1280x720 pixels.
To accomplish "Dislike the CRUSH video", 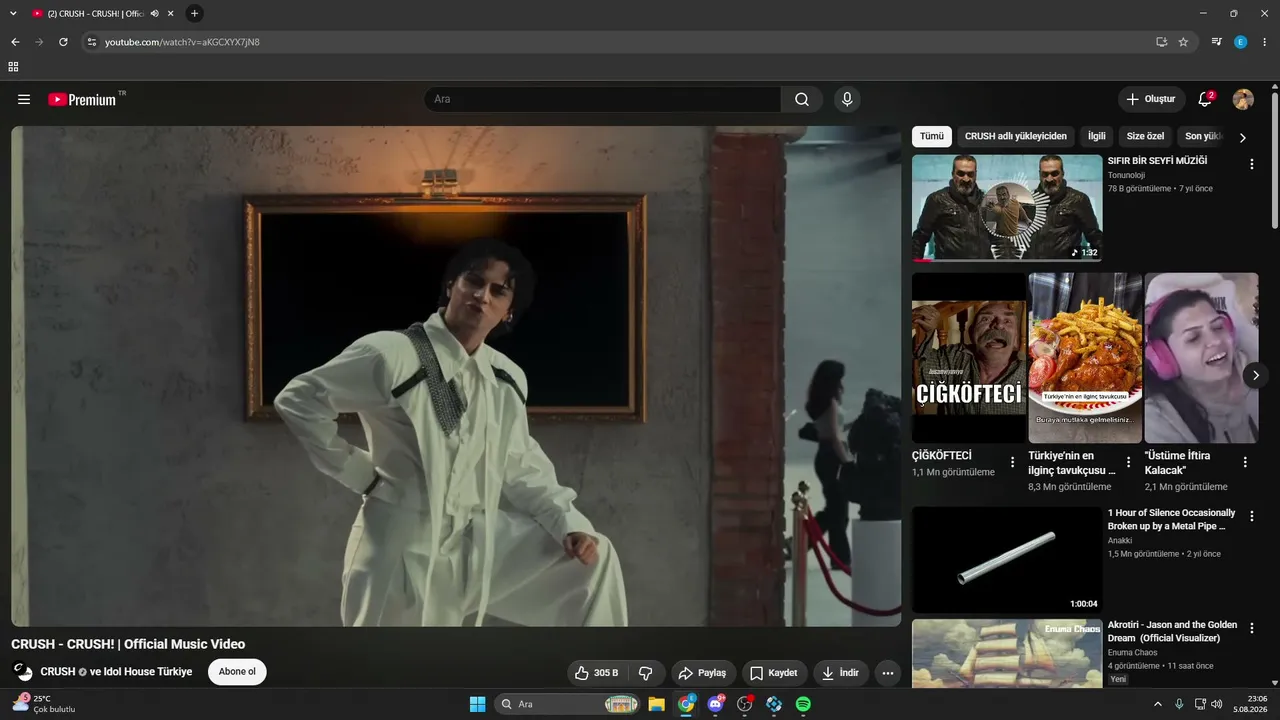I will (646, 673).
